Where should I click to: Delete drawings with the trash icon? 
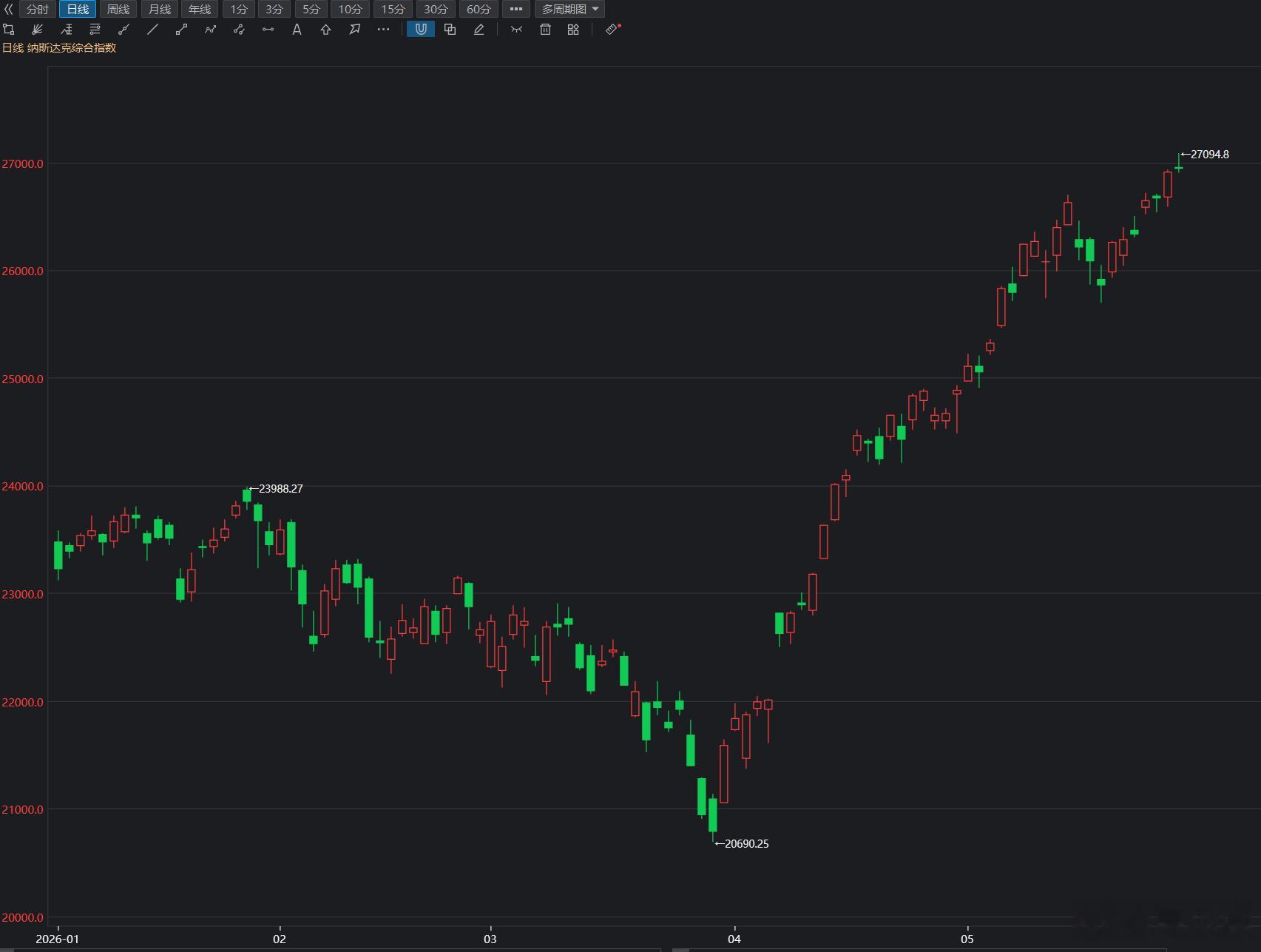click(x=545, y=30)
